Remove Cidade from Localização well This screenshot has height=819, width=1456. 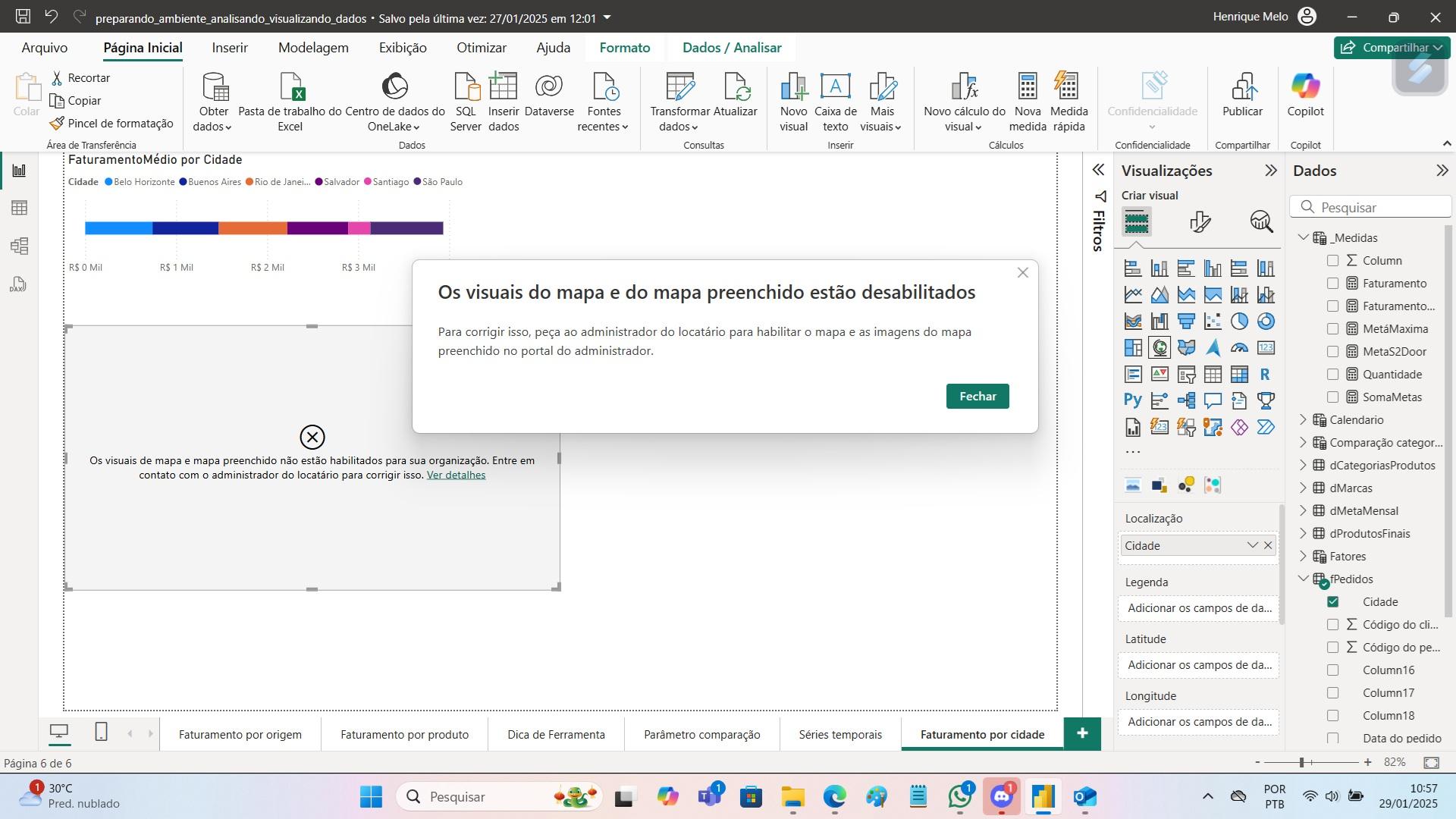pyautogui.click(x=1267, y=545)
